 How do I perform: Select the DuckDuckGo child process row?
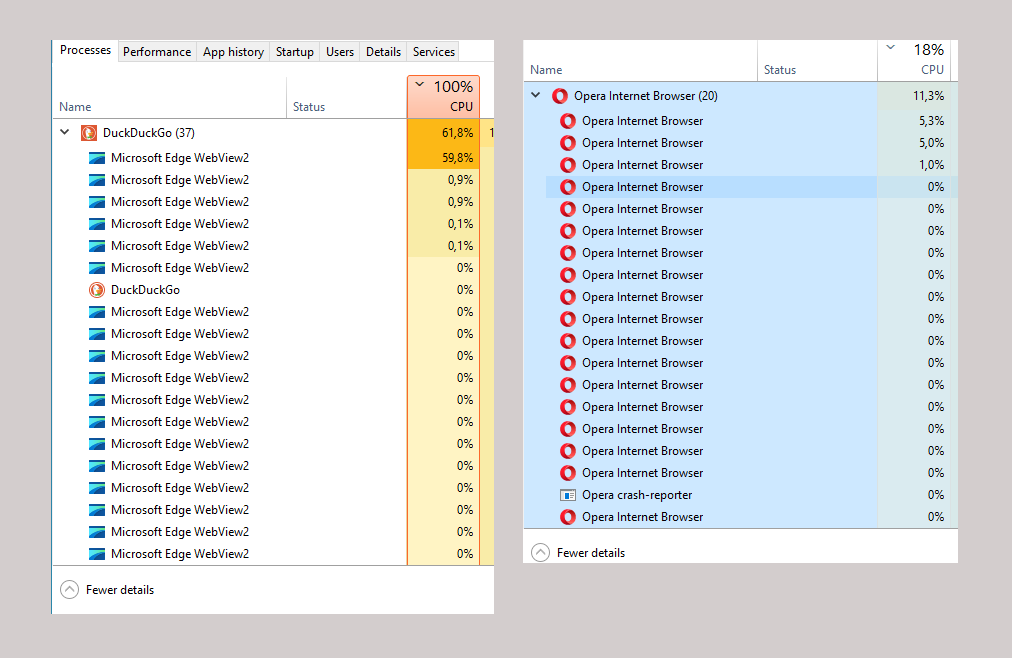(273, 290)
